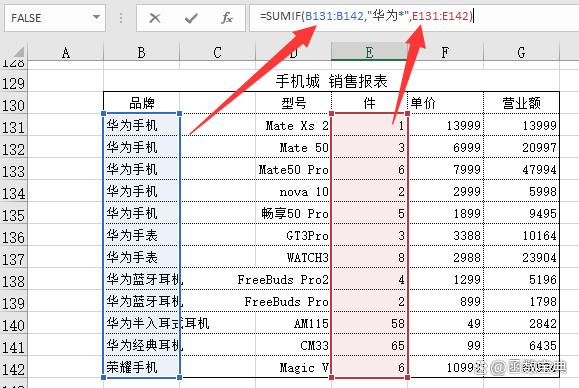Click the 营业额 header cell

pyautogui.click(x=521, y=103)
